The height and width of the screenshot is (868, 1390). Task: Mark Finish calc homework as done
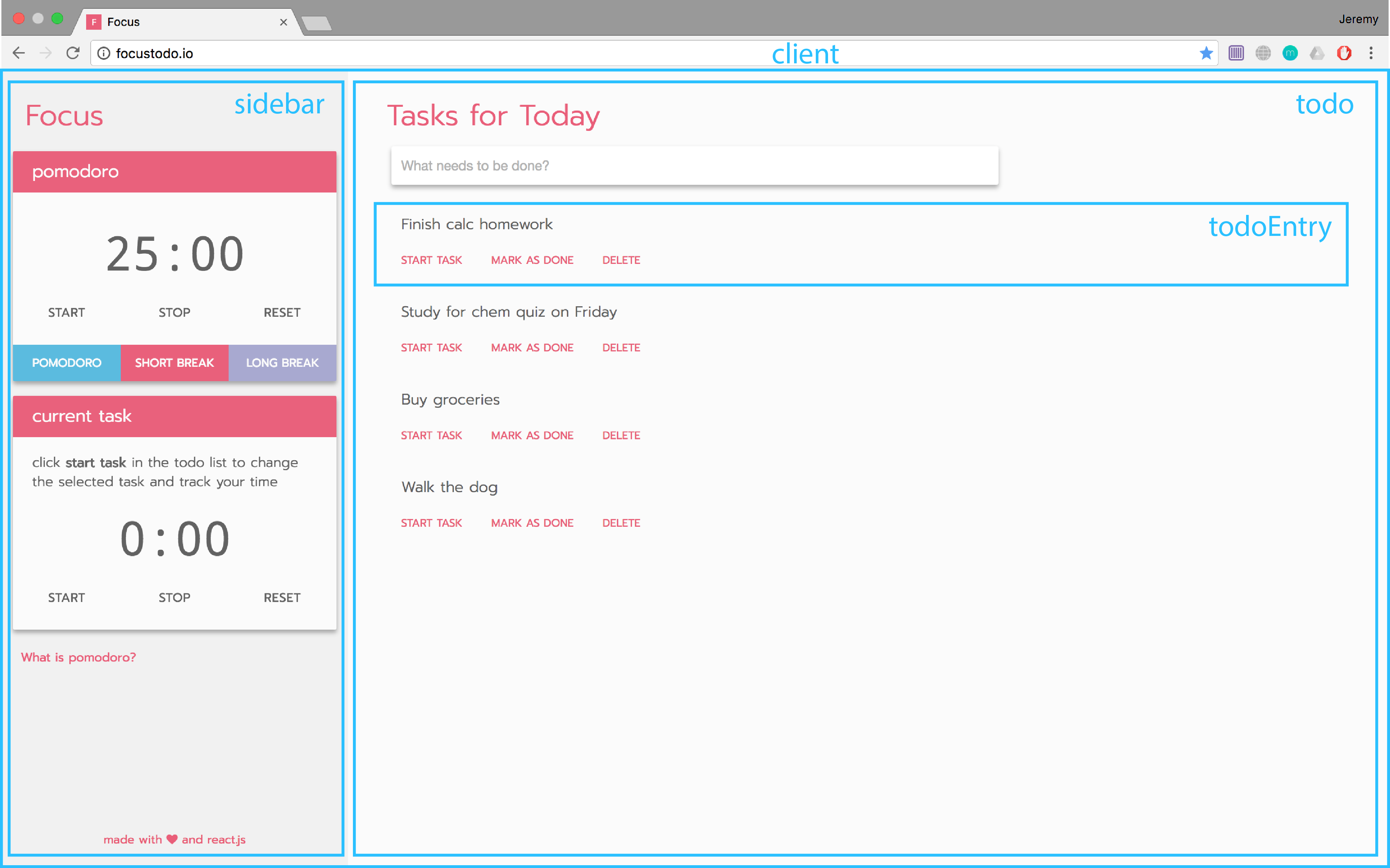pos(532,260)
